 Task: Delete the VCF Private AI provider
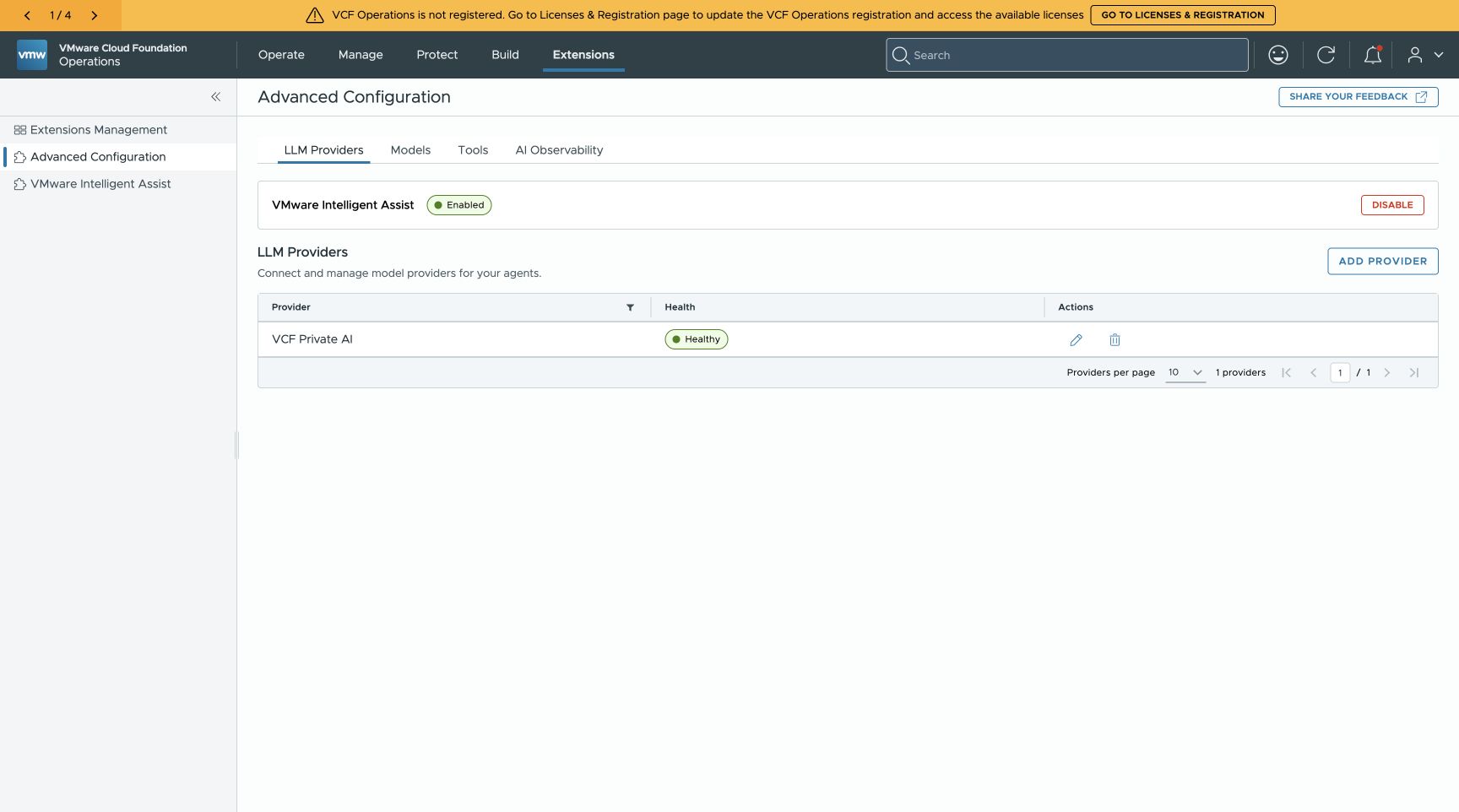(x=1115, y=340)
